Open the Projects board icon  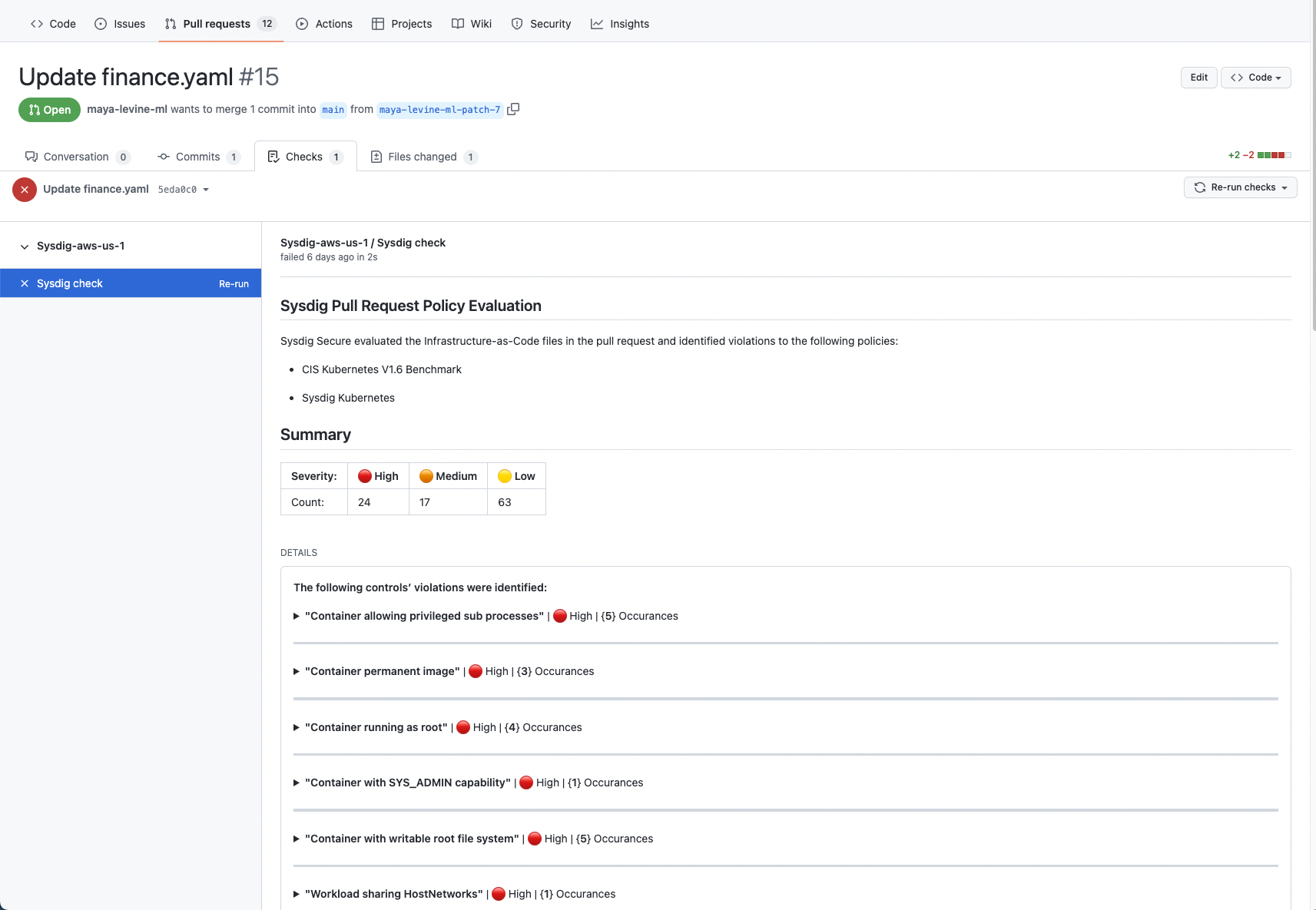coord(378,24)
